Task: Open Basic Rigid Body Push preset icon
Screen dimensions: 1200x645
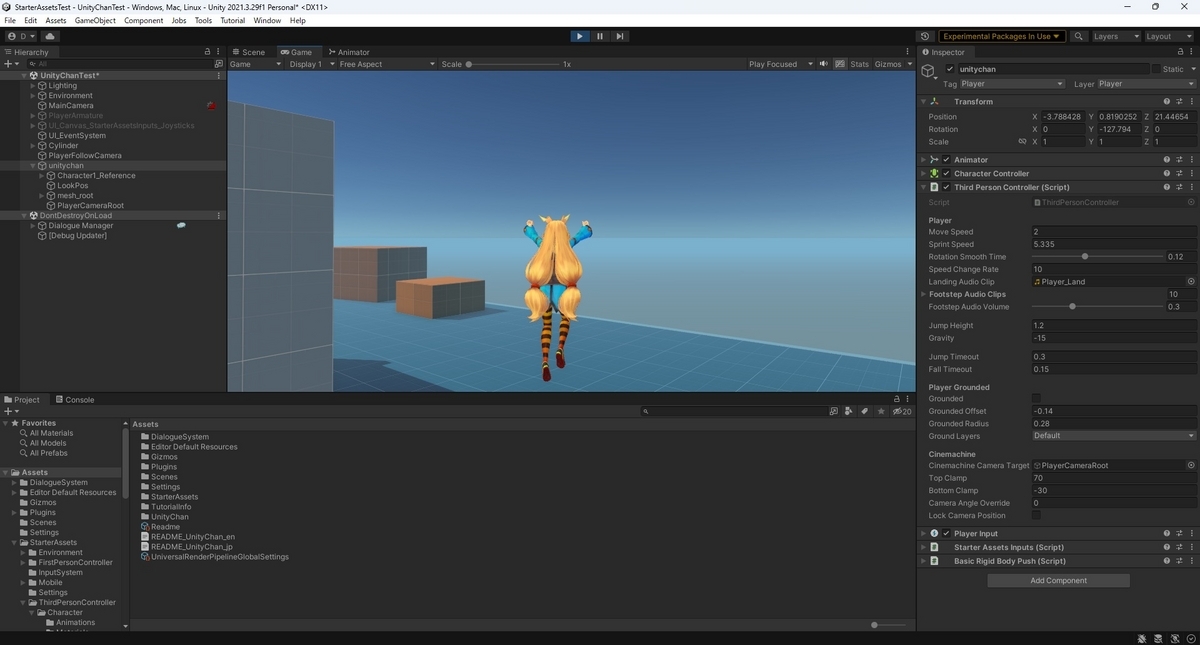Action: point(1179,561)
